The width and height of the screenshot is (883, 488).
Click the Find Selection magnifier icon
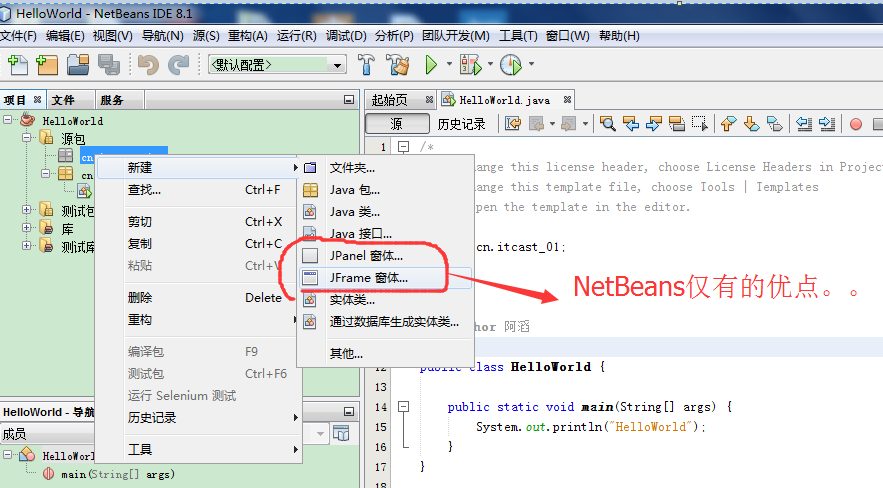[x=608, y=124]
